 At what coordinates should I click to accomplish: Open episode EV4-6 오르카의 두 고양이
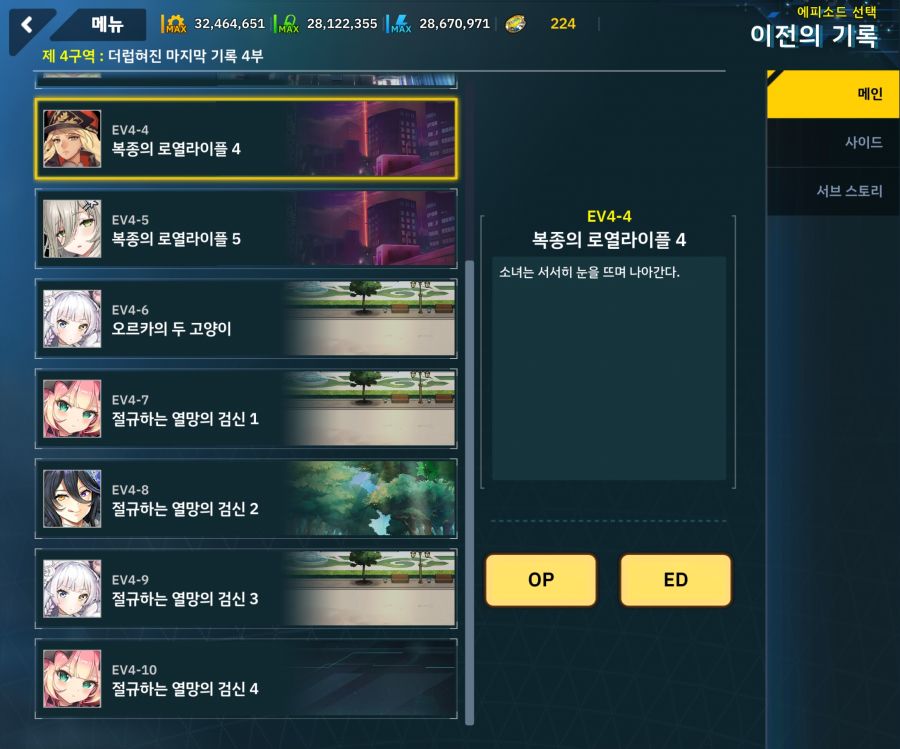tap(246, 319)
